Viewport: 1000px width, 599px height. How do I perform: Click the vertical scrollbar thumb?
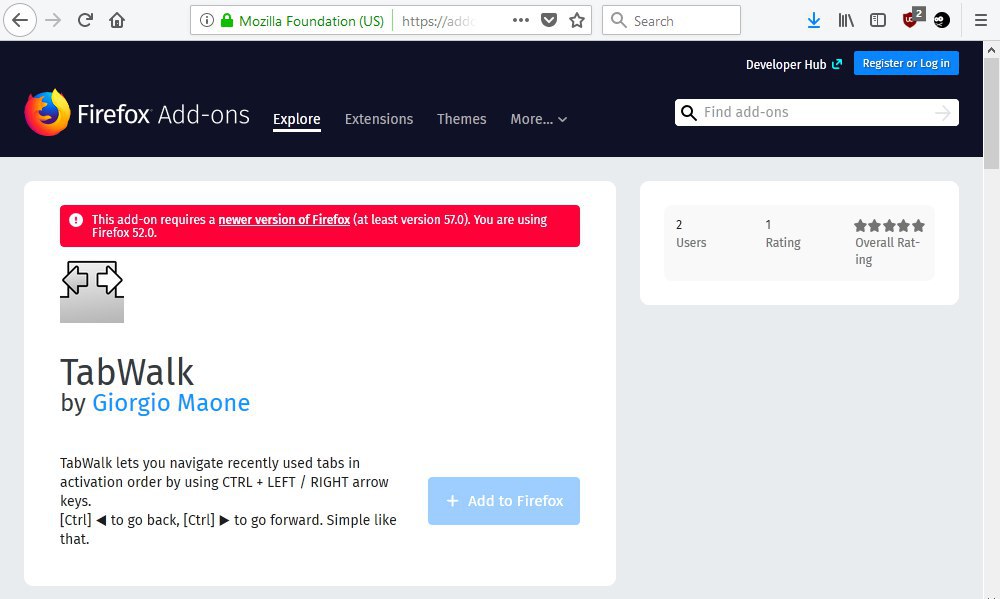click(991, 114)
